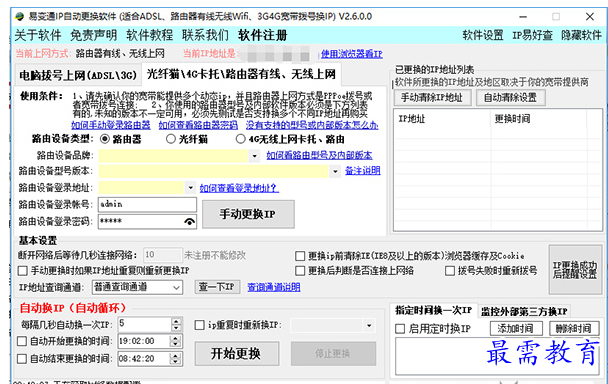Open 如何查看路由器密码 link
Viewport: 608px width, 384px height.
click(198, 125)
